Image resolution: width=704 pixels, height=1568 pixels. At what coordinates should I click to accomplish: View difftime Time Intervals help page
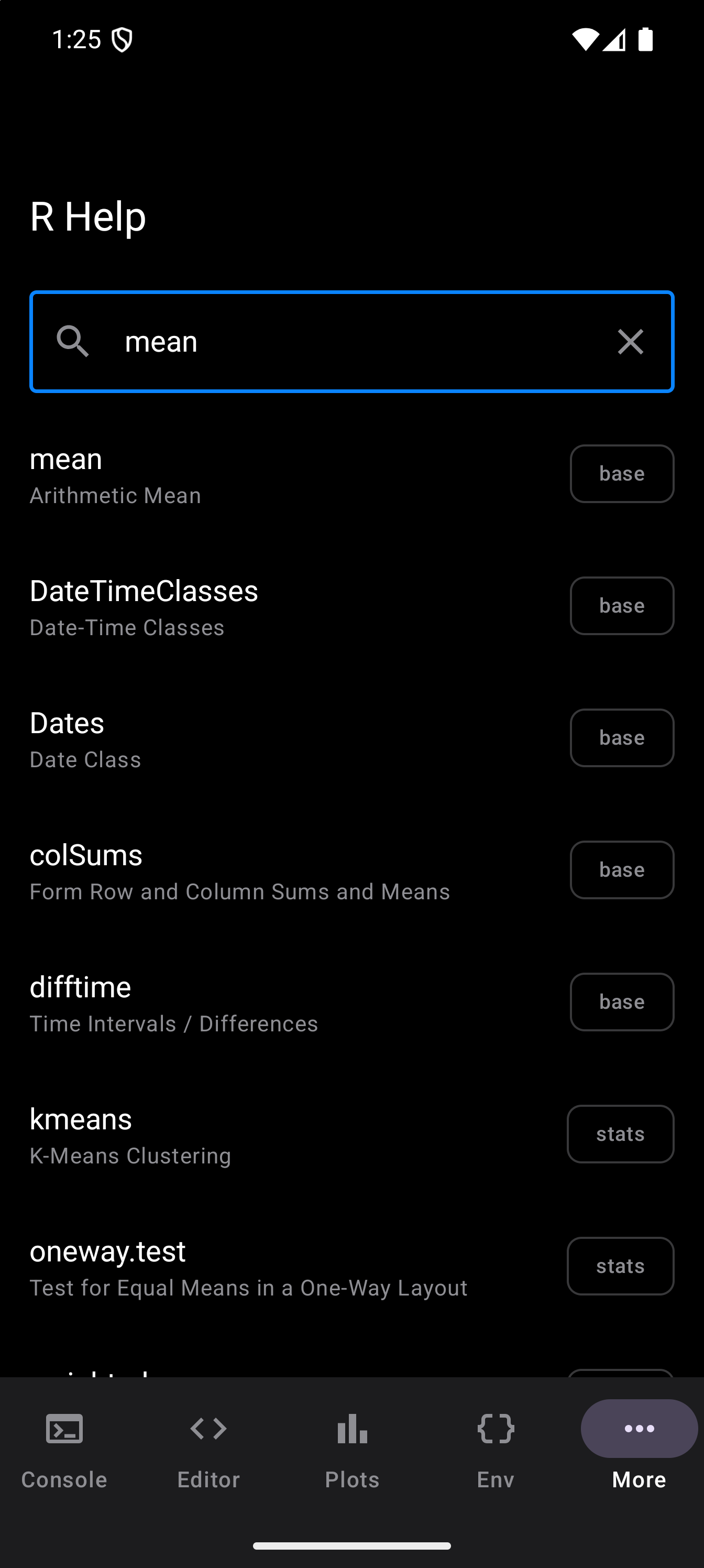[244, 1003]
